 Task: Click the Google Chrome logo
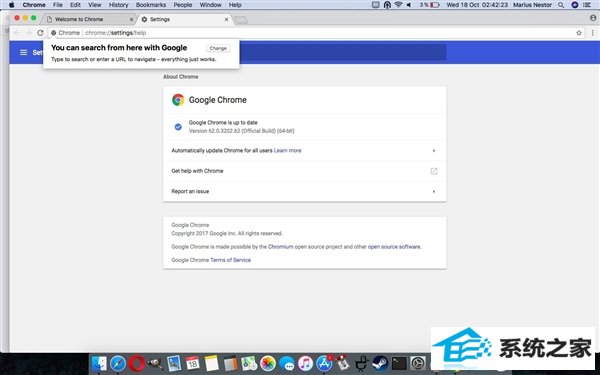pos(178,100)
